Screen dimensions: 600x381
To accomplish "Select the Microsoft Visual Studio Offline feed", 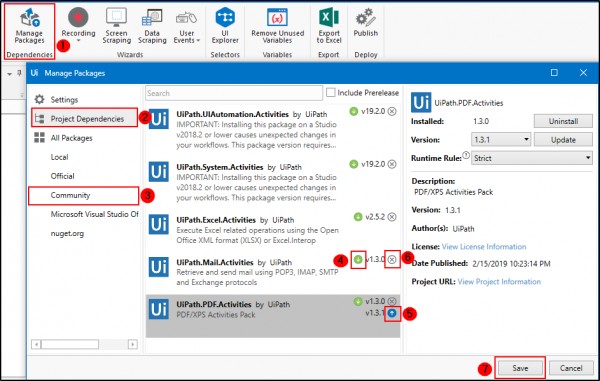I will (x=95, y=214).
